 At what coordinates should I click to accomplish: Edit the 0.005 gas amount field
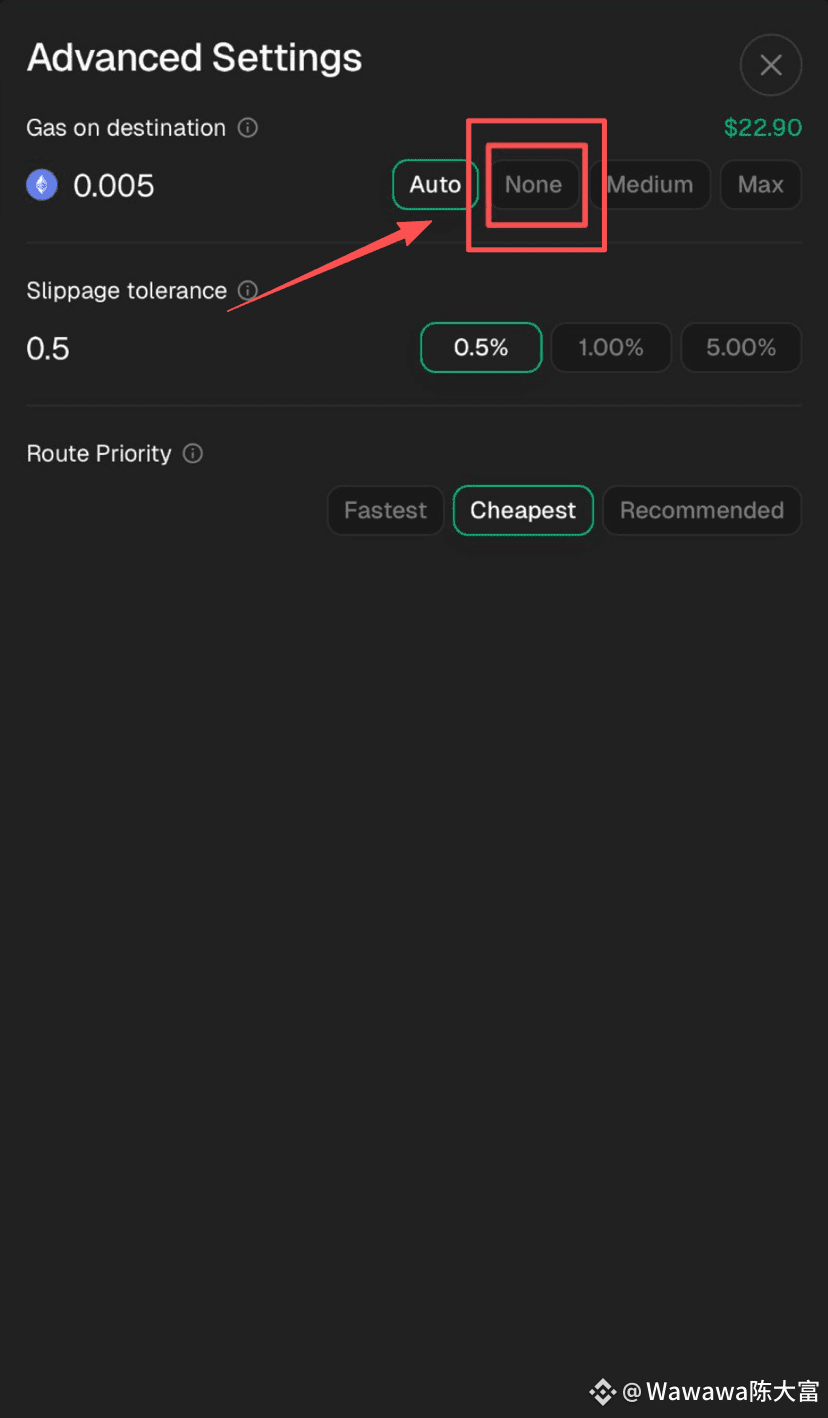coord(114,186)
